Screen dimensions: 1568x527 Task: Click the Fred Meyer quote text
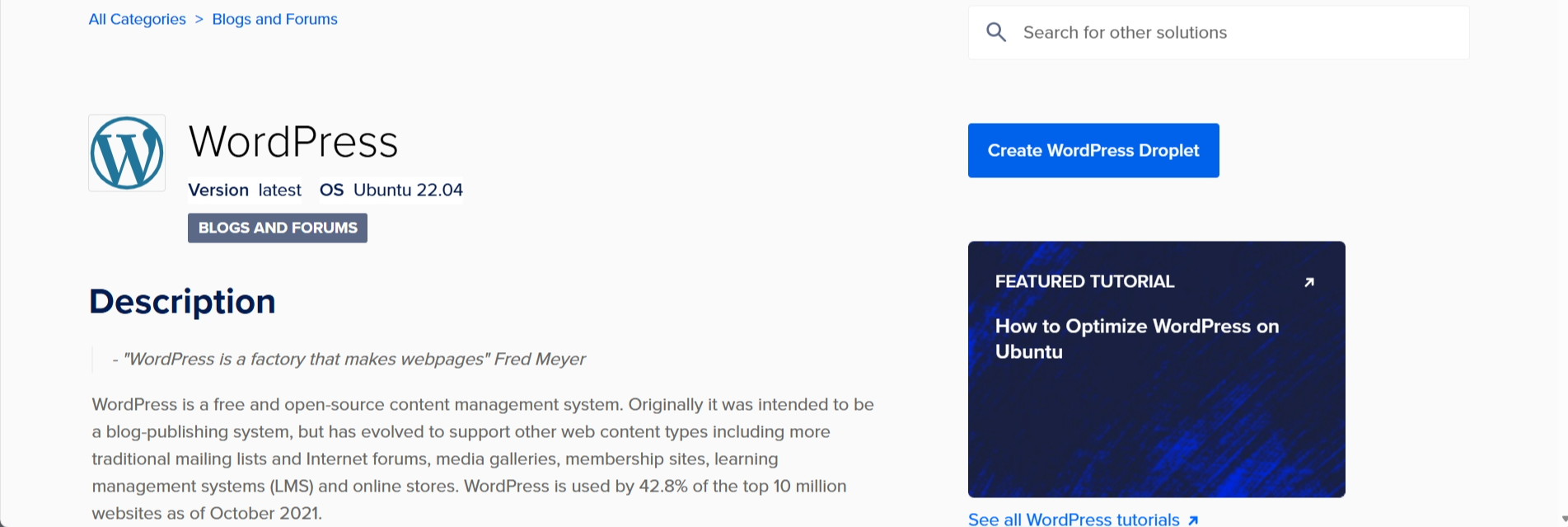click(x=349, y=359)
